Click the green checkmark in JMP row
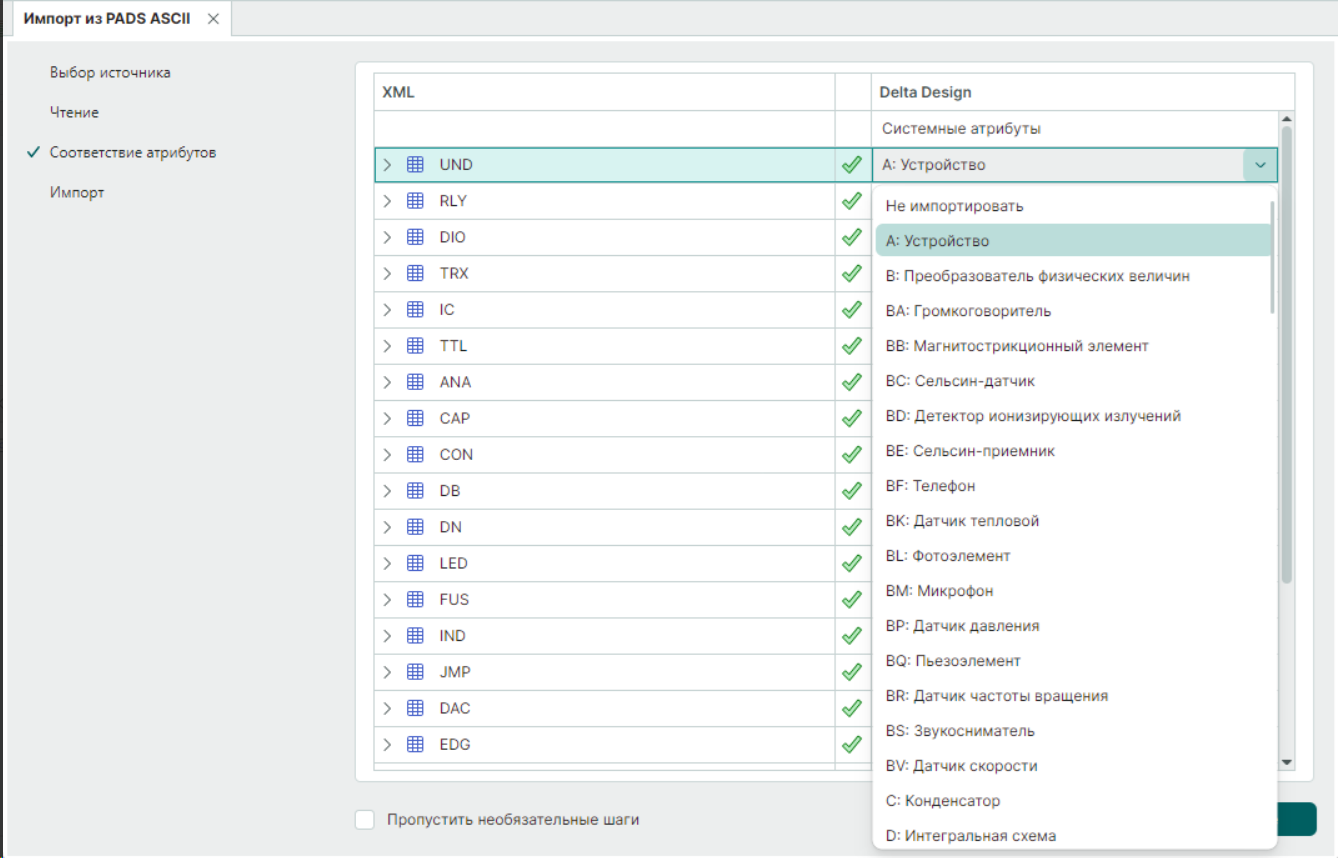Screen dimensions: 1338x858 pyautogui.click(x=852, y=672)
